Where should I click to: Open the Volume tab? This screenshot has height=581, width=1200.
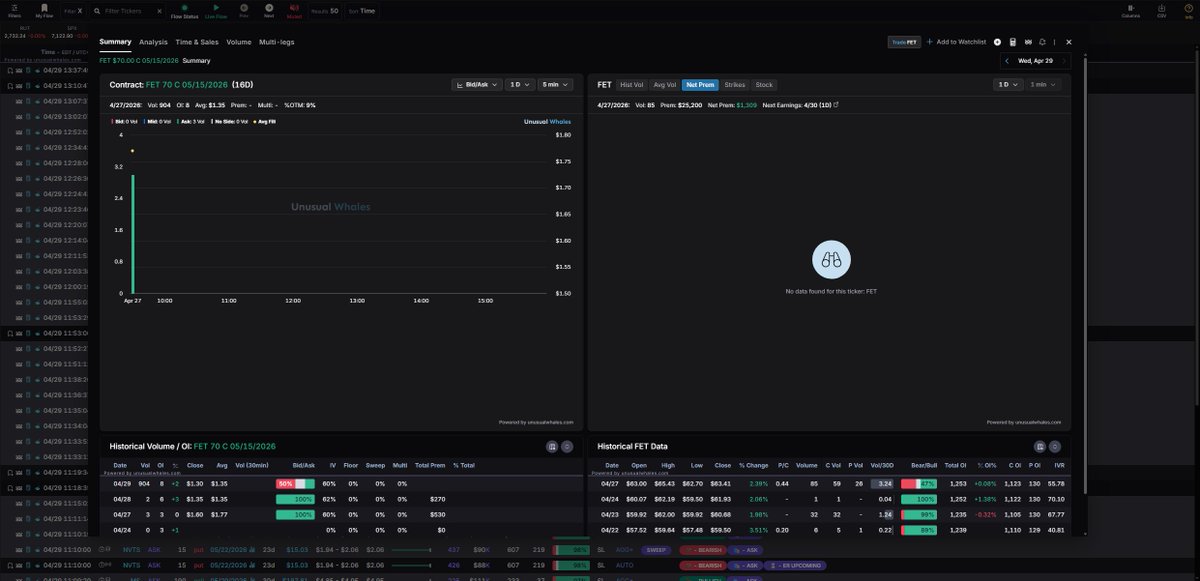pyautogui.click(x=239, y=42)
